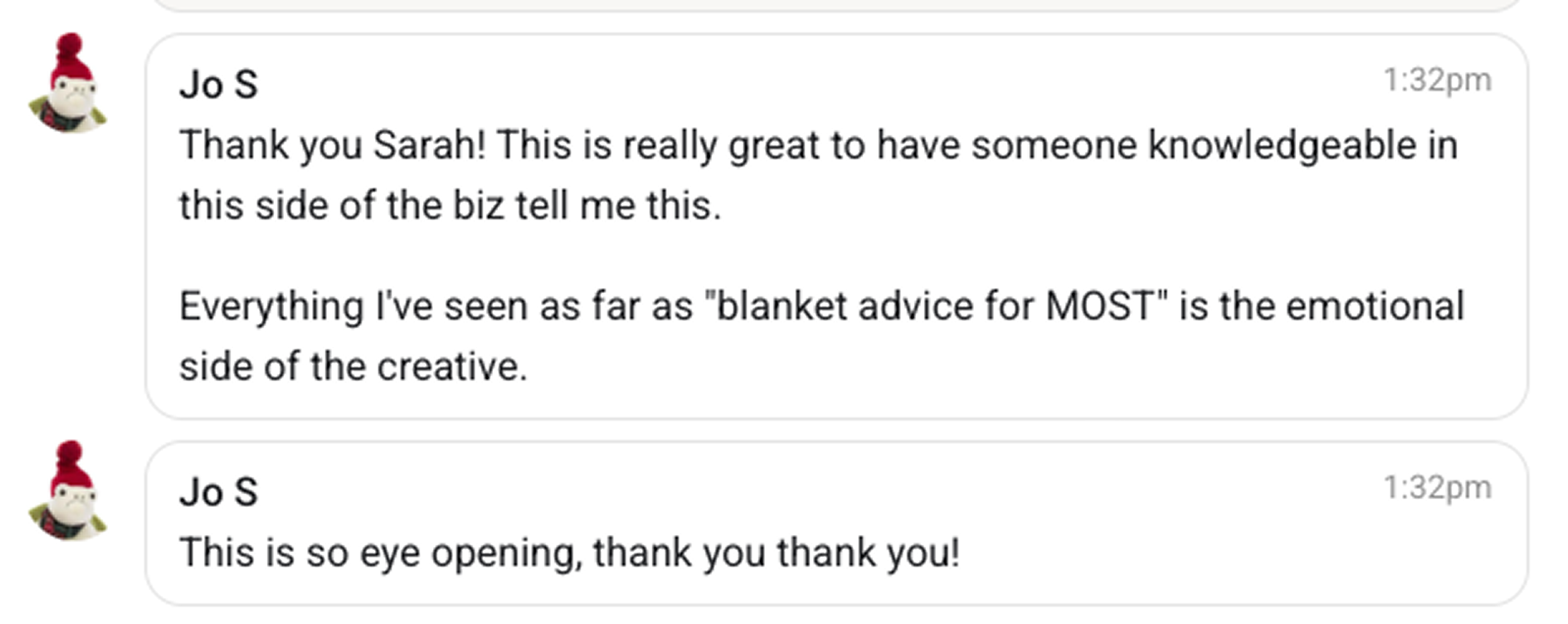1568x624 pixels.
Task: Open Jo S name in first message
Action: 218,85
